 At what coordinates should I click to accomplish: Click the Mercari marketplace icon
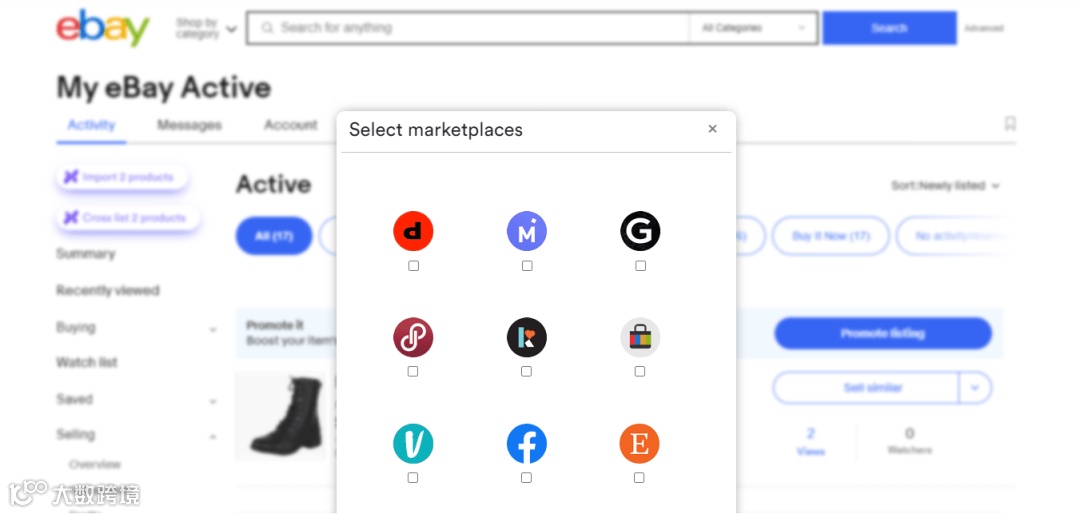point(527,232)
